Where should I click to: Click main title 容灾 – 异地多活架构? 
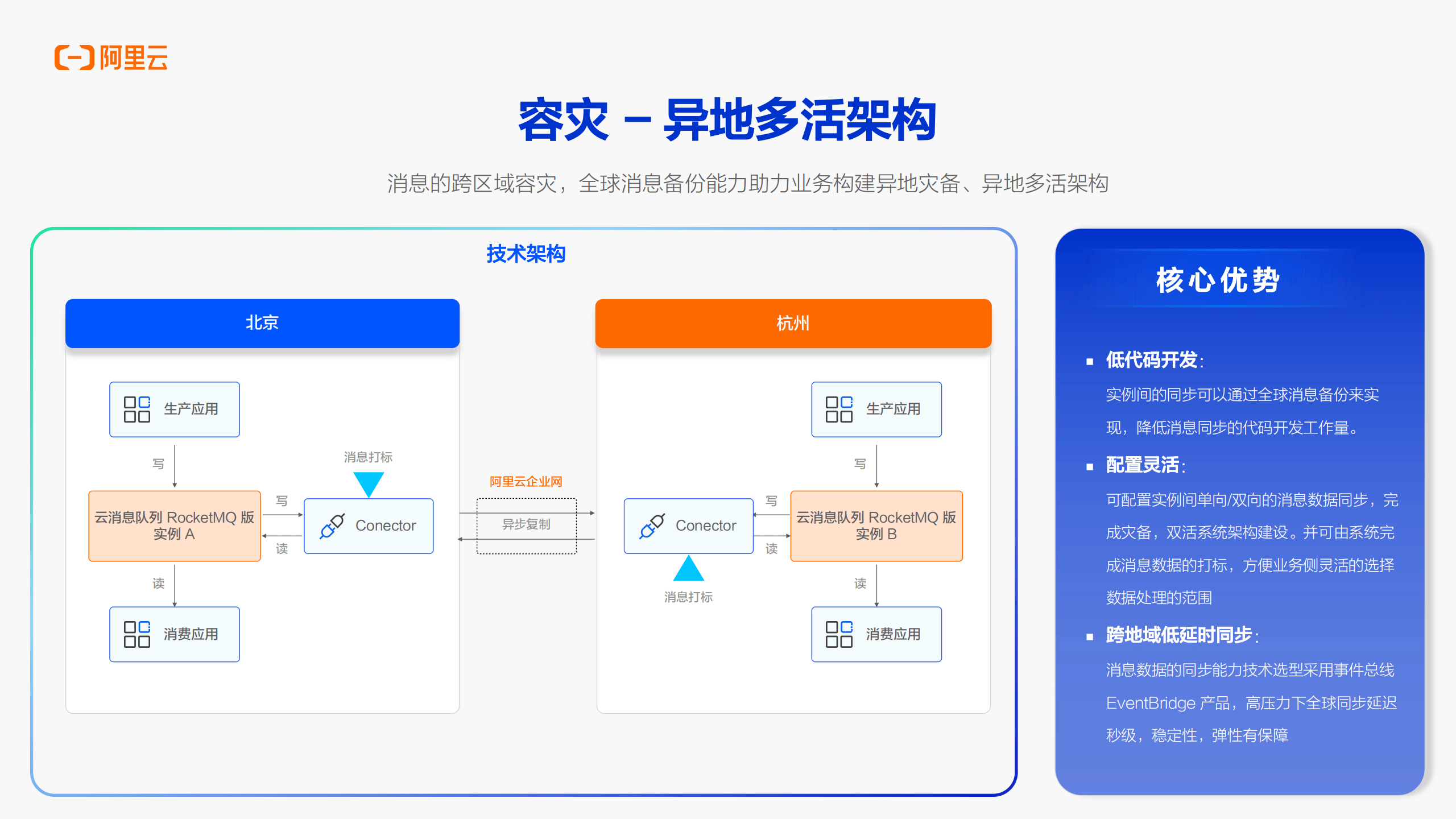(727, 119)
